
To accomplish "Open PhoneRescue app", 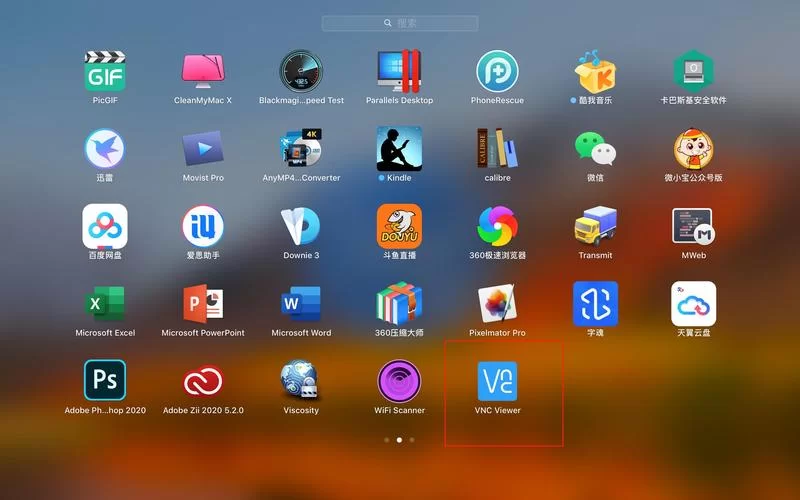I will (x=497, y=71).
